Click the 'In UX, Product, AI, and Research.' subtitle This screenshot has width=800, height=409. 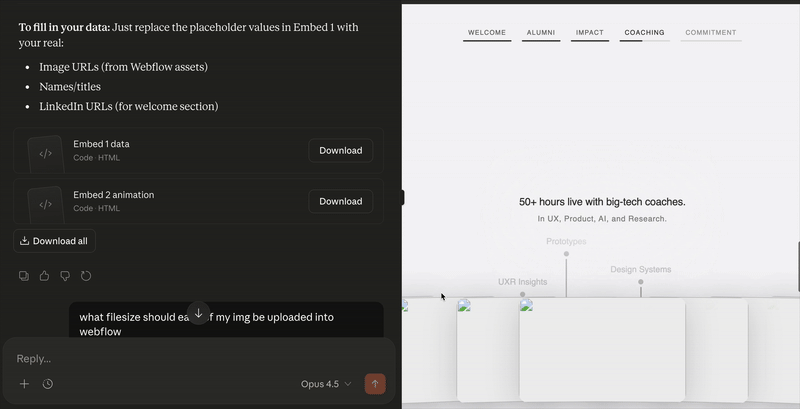click(x=602, y=219)
